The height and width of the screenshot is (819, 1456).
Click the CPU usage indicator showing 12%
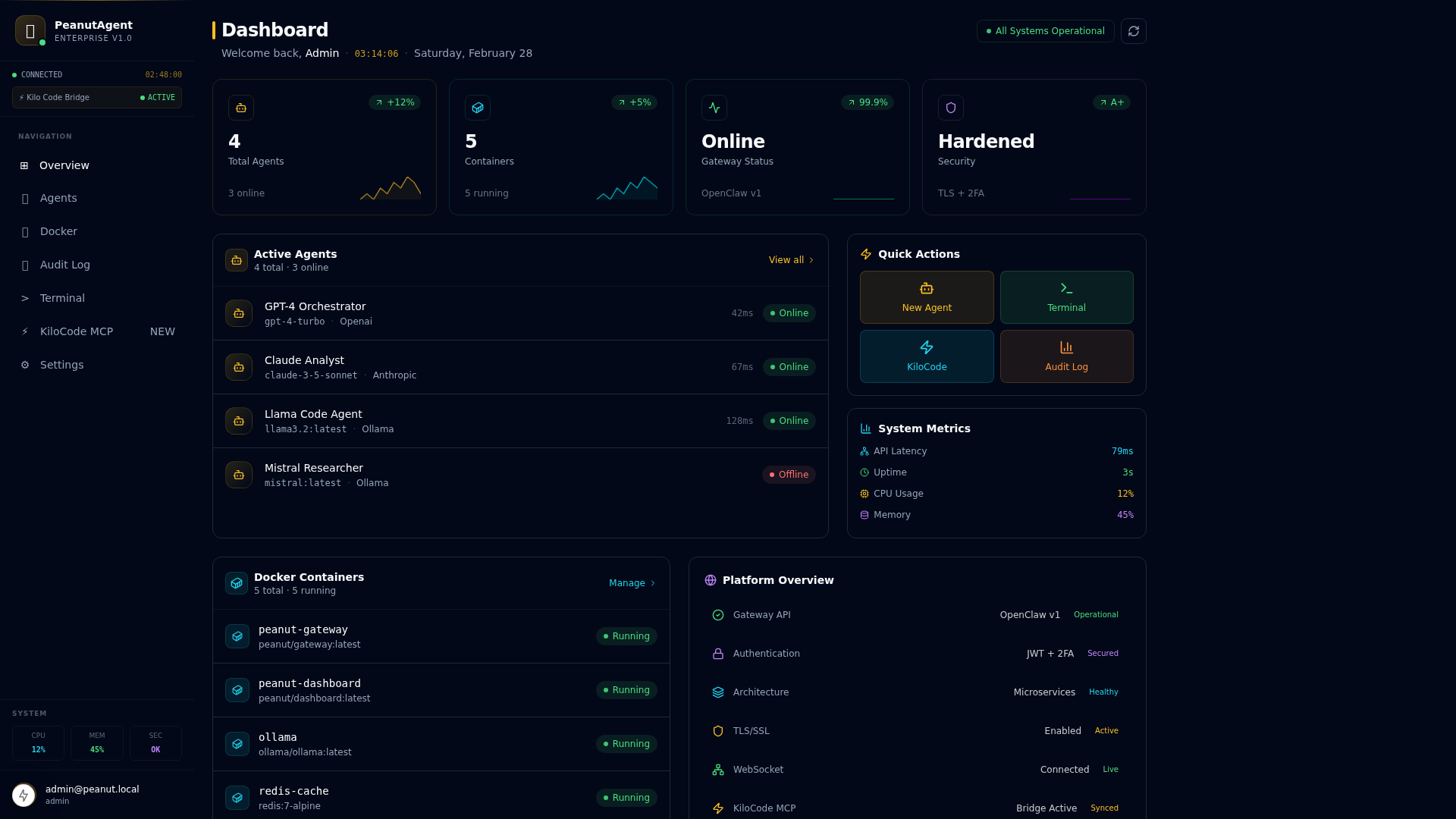(x=38, y=743)
